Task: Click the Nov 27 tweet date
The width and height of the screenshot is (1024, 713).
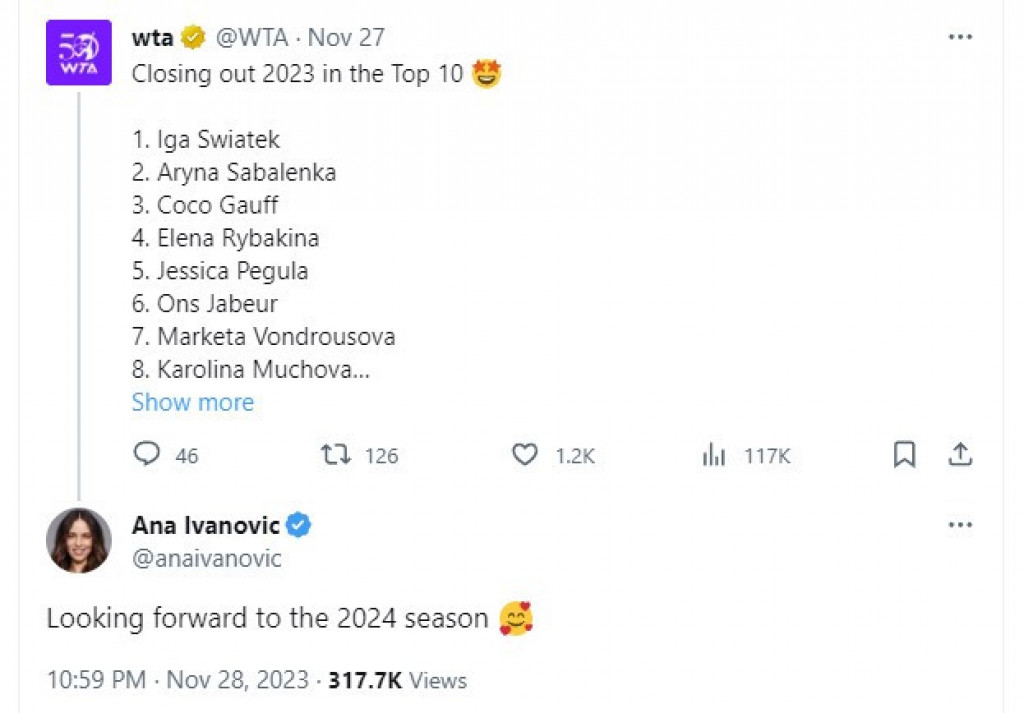Action: pyautogui.click(x=346, y=38)
